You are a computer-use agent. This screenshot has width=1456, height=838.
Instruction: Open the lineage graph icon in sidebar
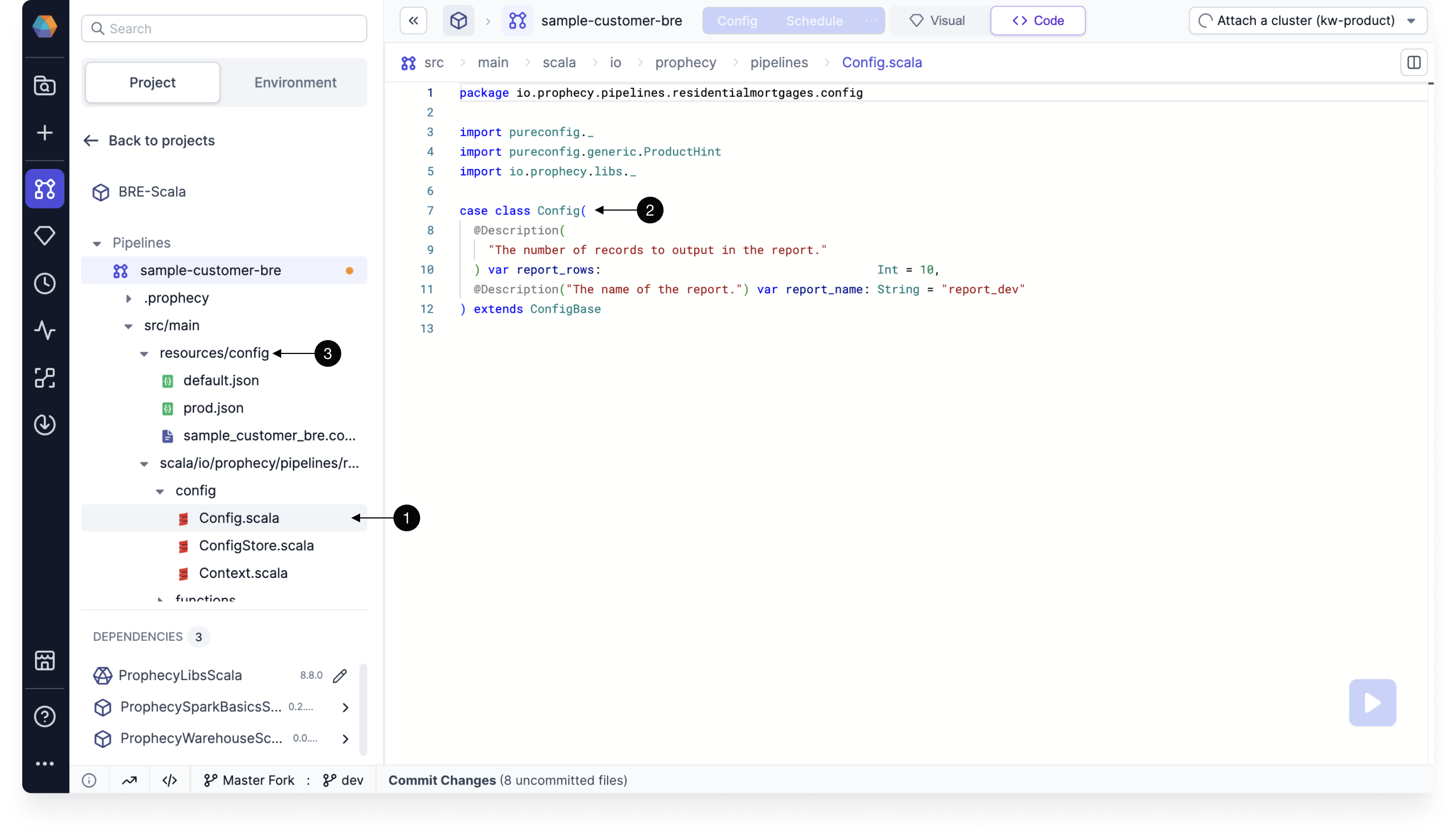(45, 378)
